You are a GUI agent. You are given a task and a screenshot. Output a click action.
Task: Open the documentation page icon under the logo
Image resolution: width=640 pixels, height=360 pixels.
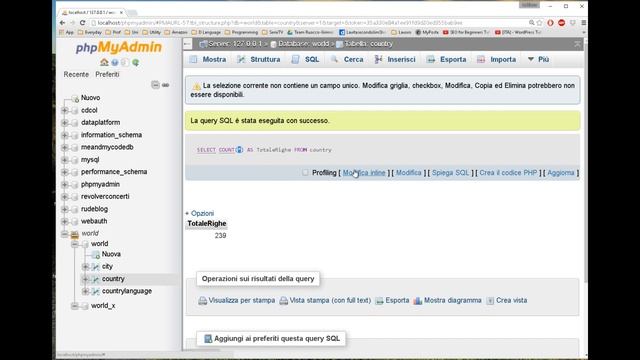tap(125, 62)
